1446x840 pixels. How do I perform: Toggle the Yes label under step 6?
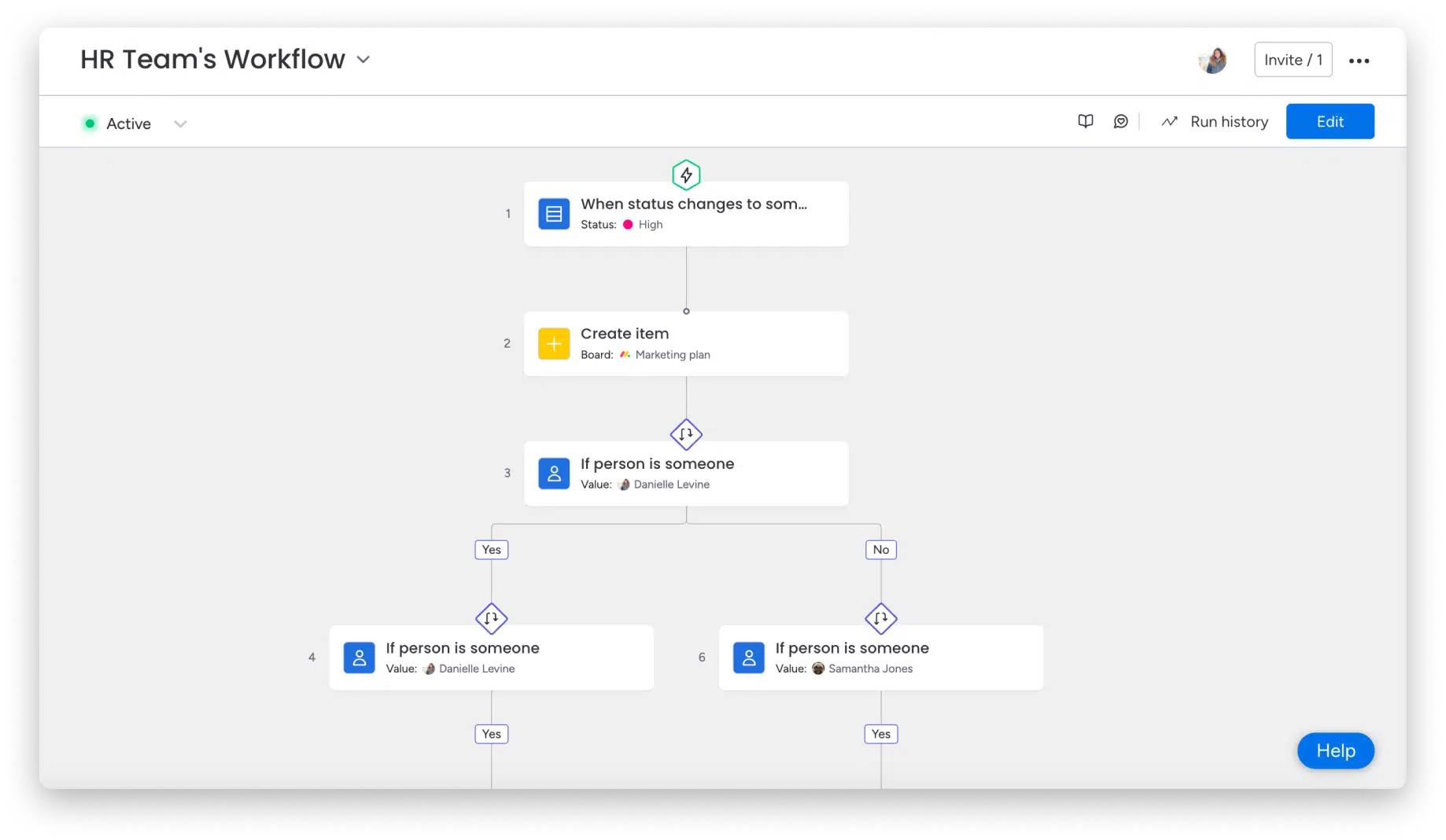click(880, 733)
